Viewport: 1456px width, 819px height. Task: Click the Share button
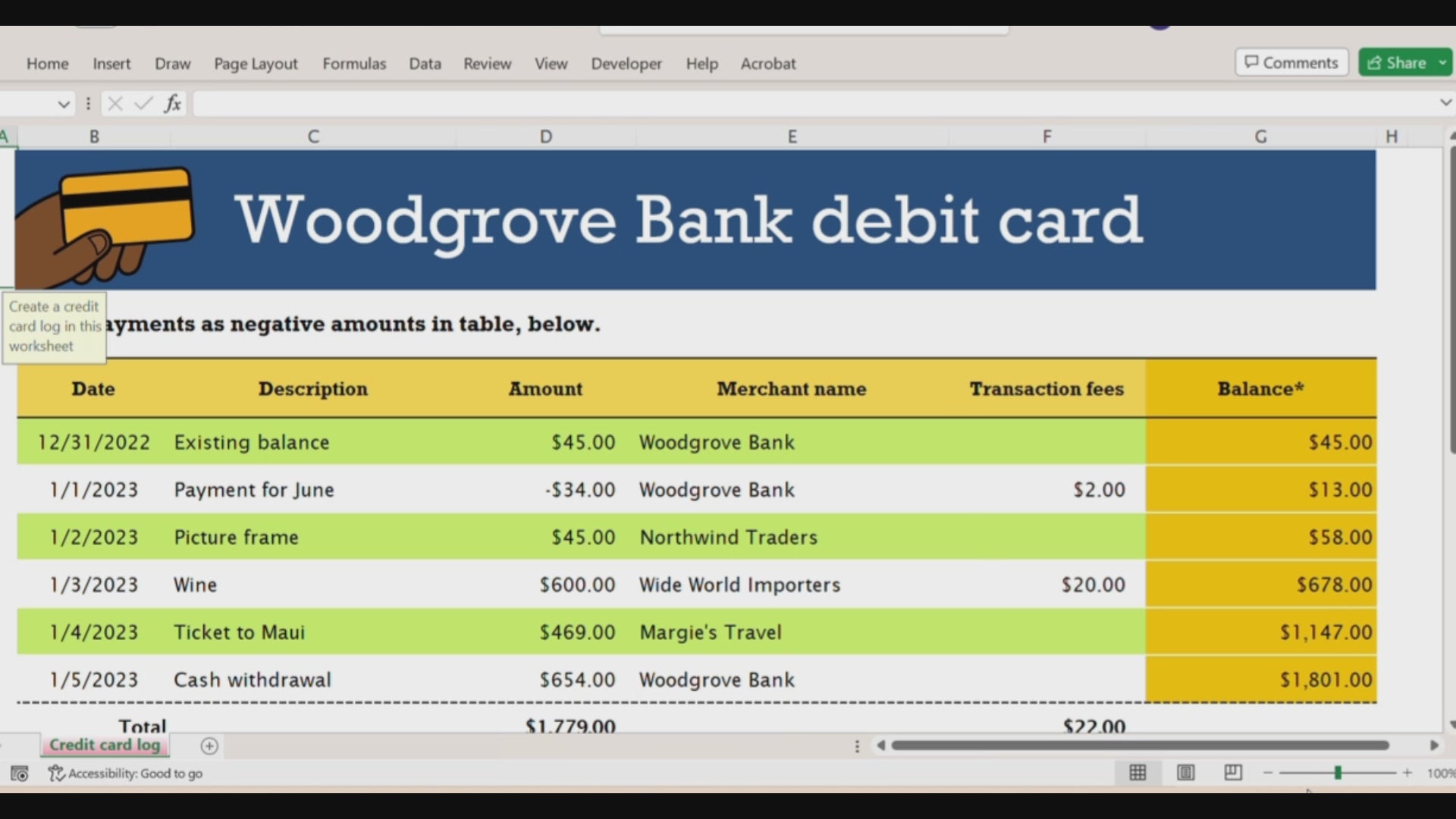tap(1399, 62)
